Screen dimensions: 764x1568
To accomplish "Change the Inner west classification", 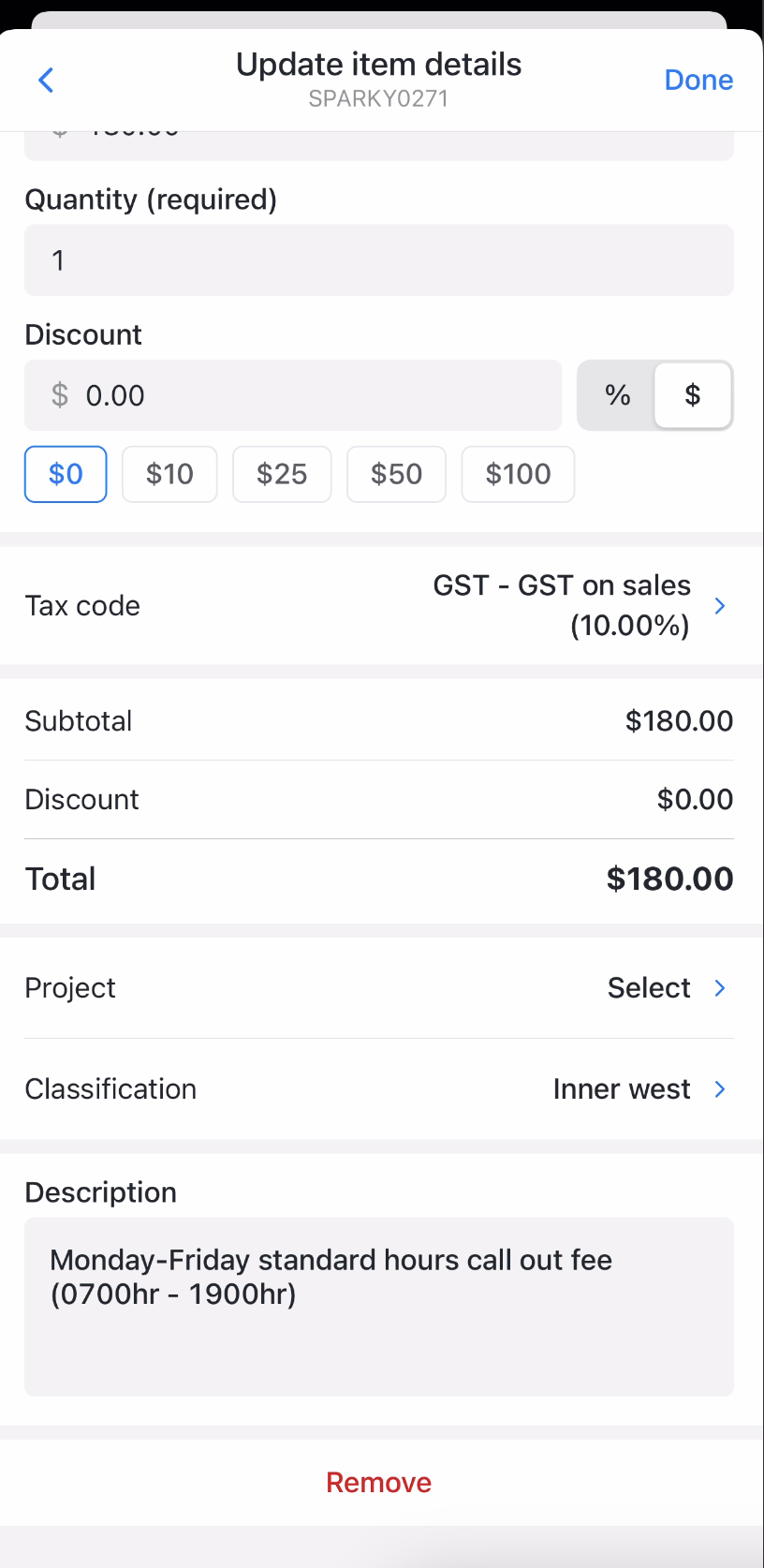I will [621, 1088].
